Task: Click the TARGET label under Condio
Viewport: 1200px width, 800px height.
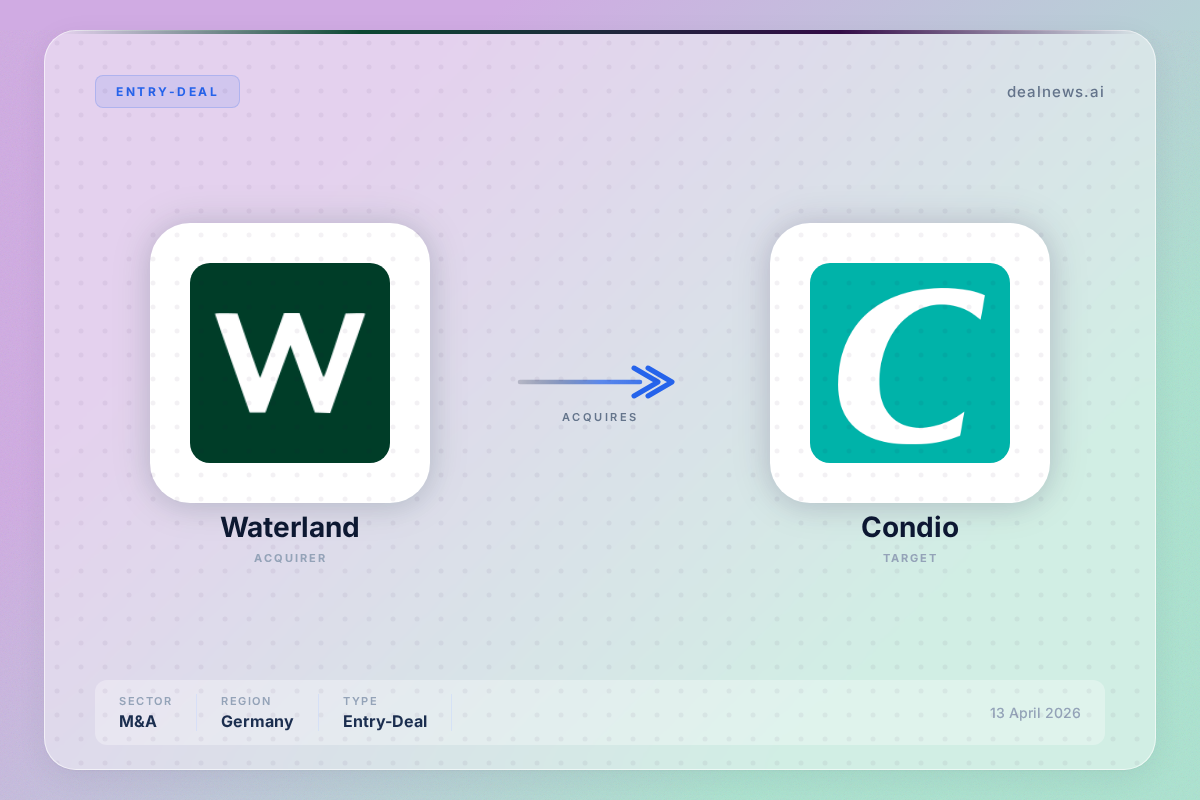Action: 910,558
